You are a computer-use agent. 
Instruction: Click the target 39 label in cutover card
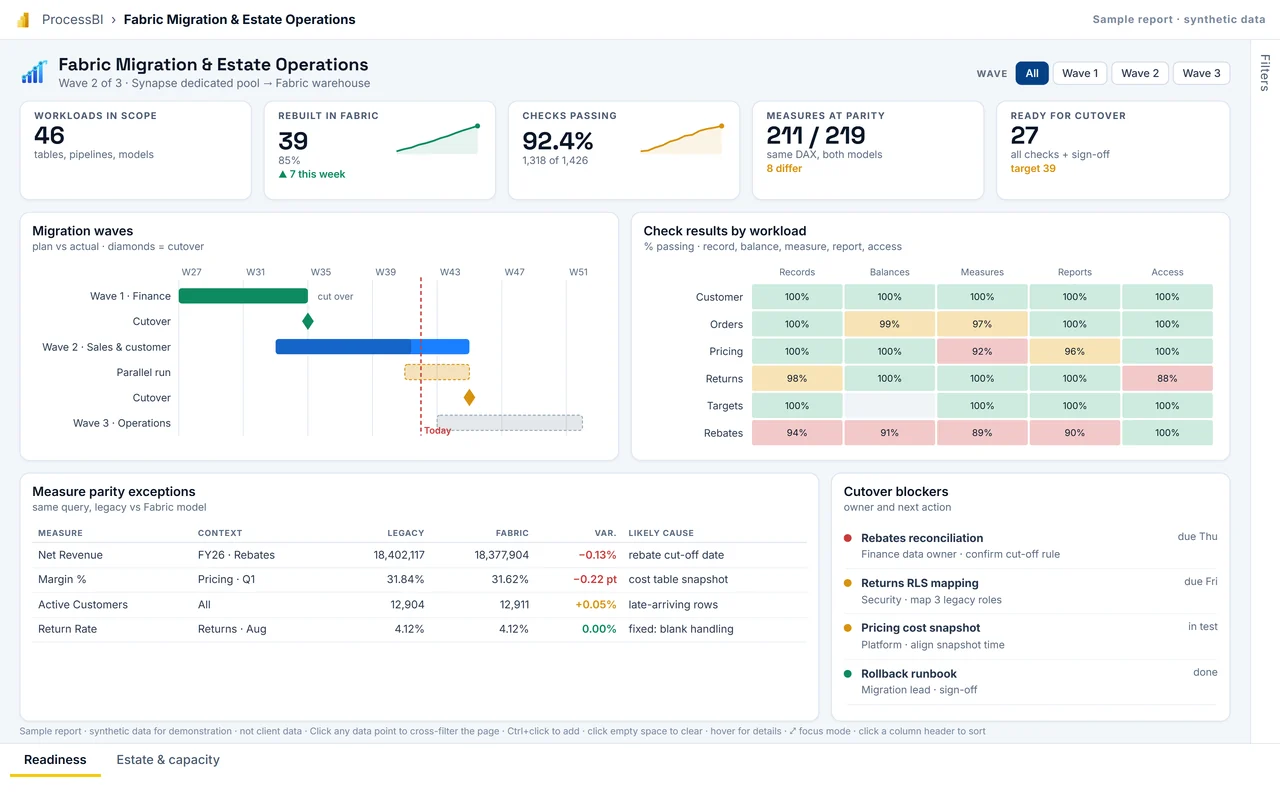[1033, 169]
